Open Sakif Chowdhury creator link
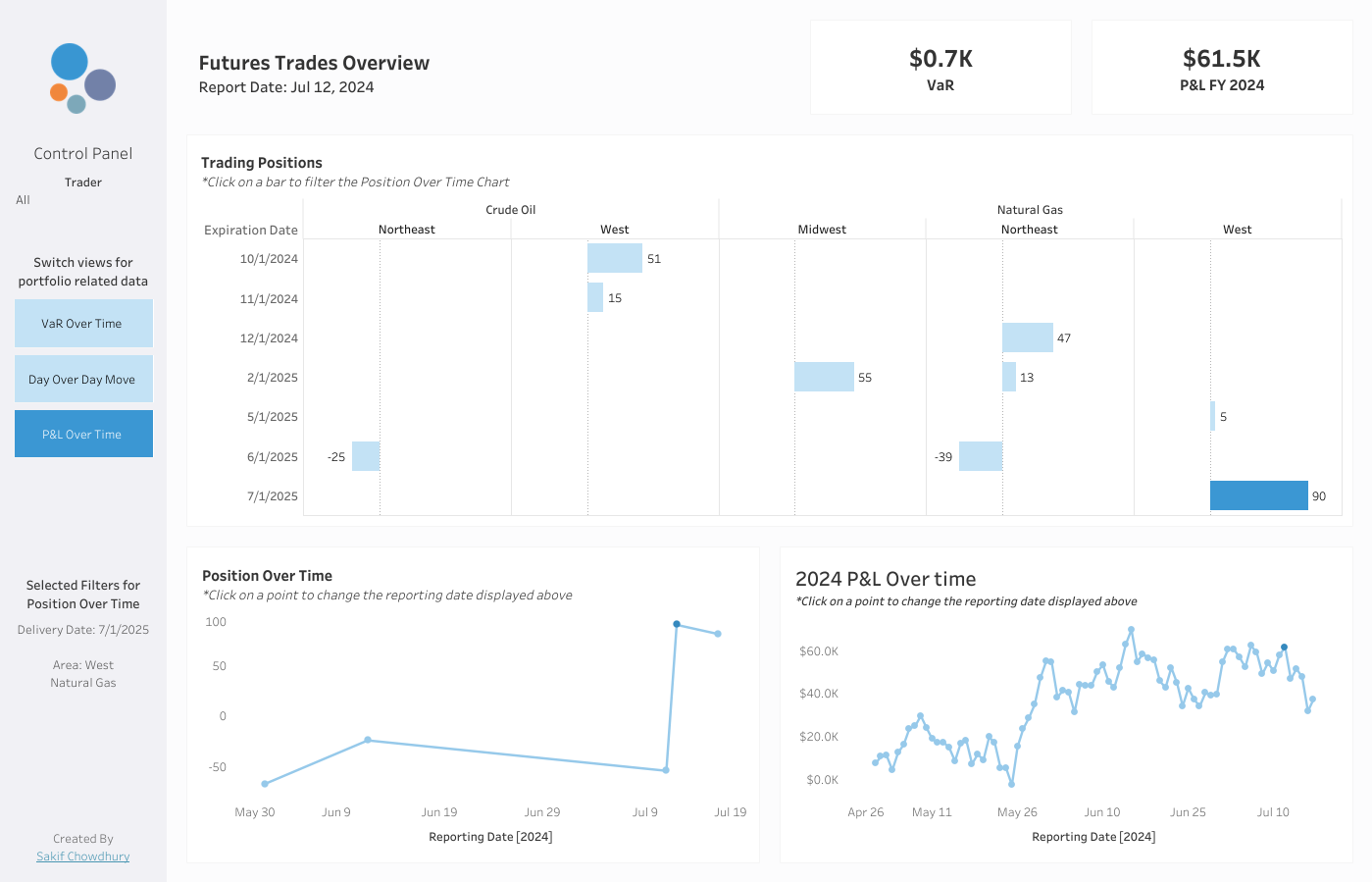This screenshot has width=1372, height=882. (x=83, y=856)
